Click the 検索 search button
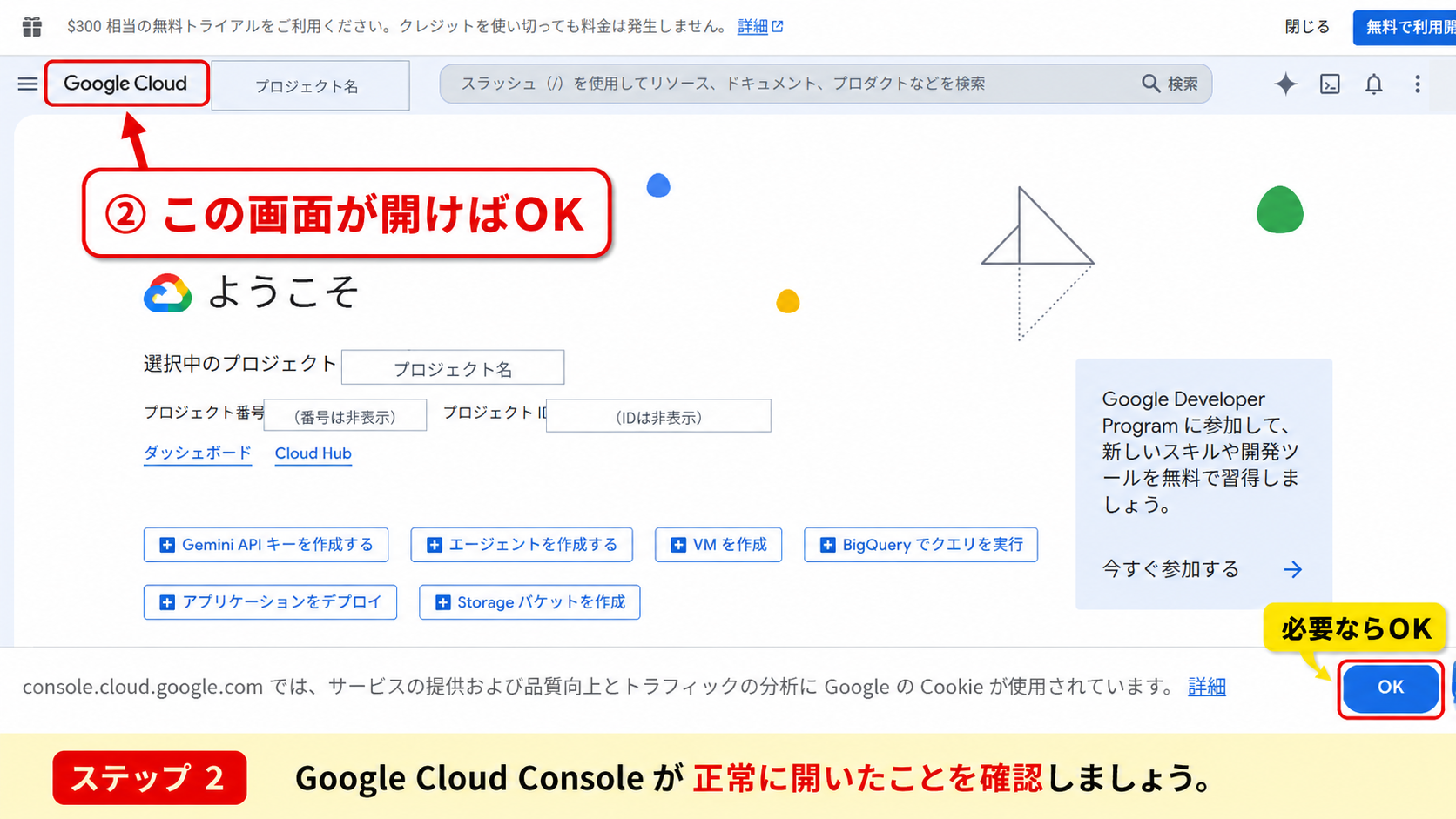The height and width of the screenshot is (819, 1456). pyautogui.click(x=1170, y=84)
